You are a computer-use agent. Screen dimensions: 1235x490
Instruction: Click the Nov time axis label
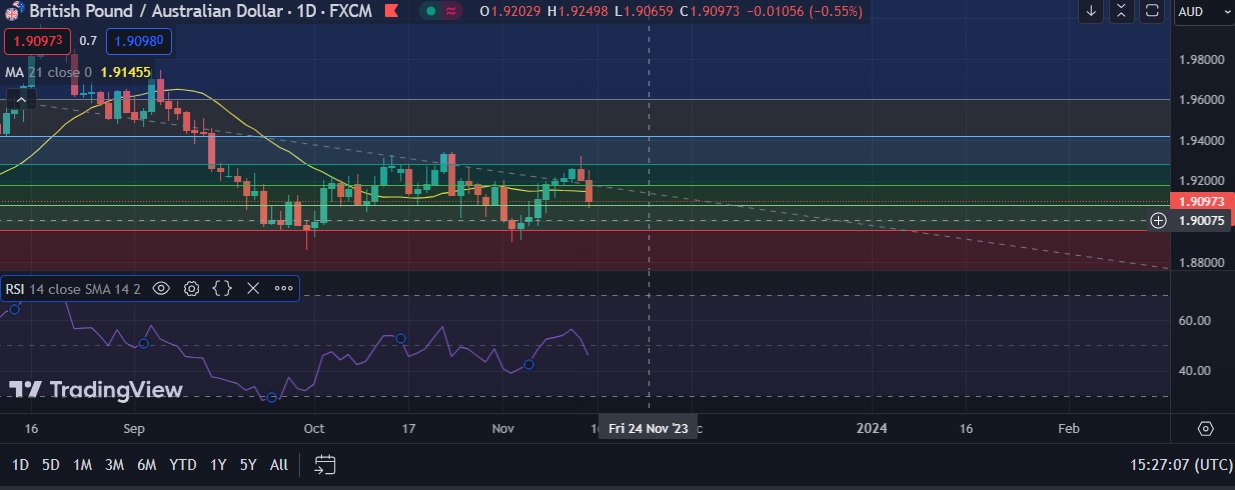(x=503, y=428)
